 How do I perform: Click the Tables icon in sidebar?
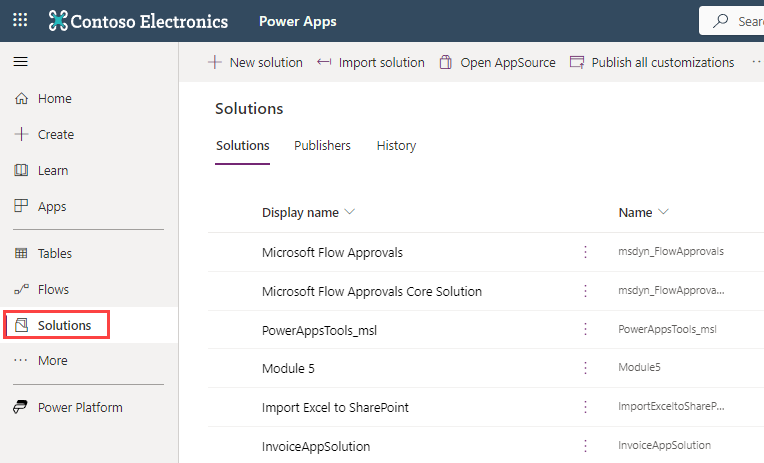21,253
